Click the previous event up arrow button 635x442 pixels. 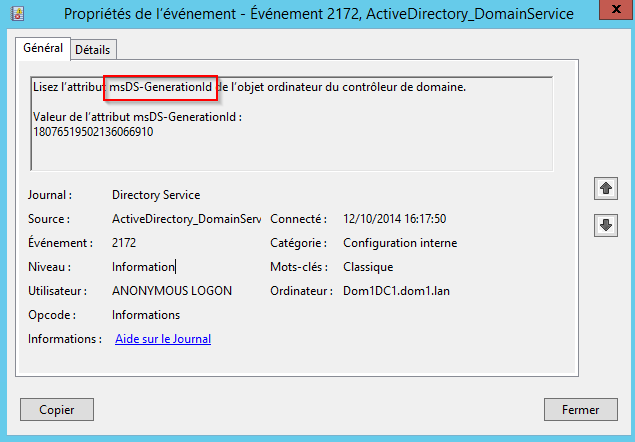click(x=605, y=188)
